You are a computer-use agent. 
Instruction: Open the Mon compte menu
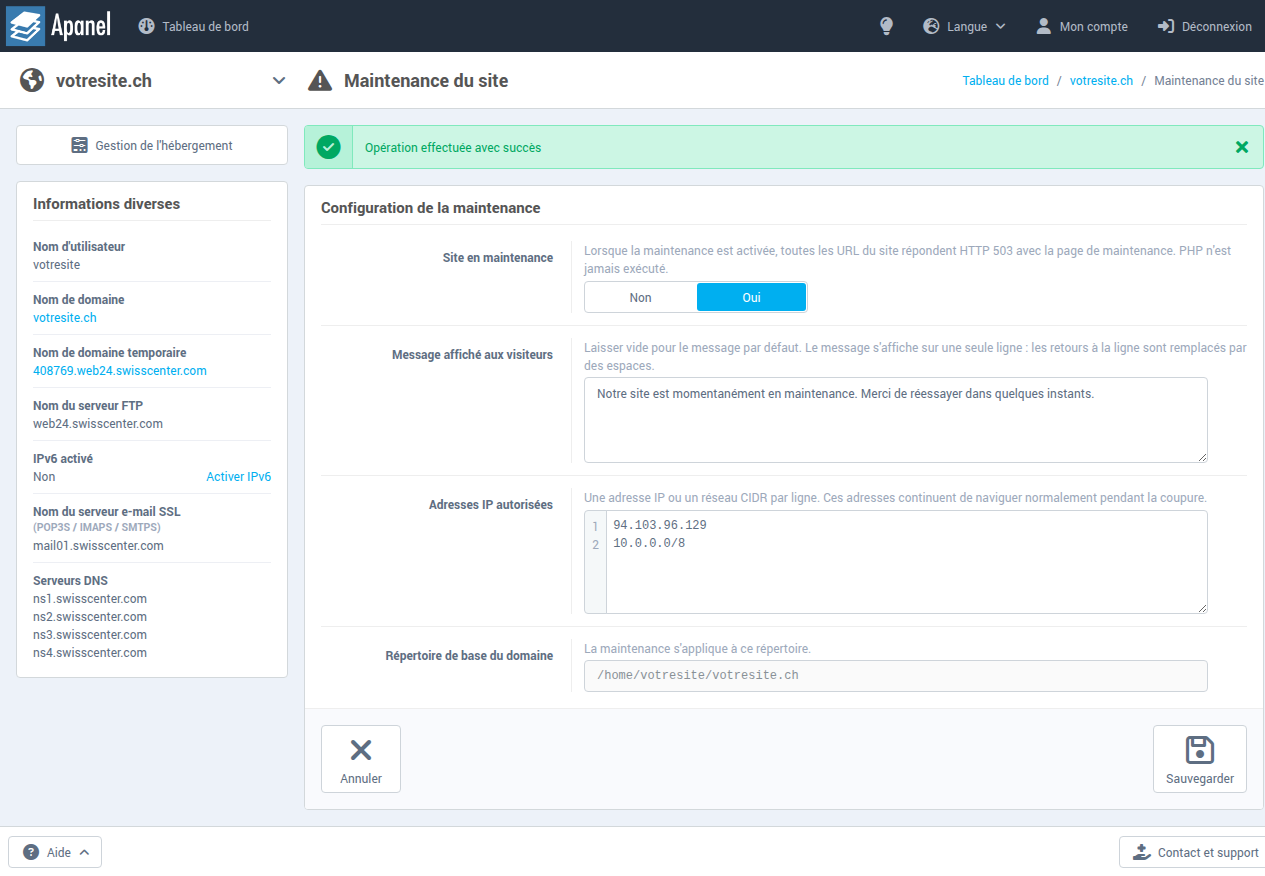(1081, 27)
